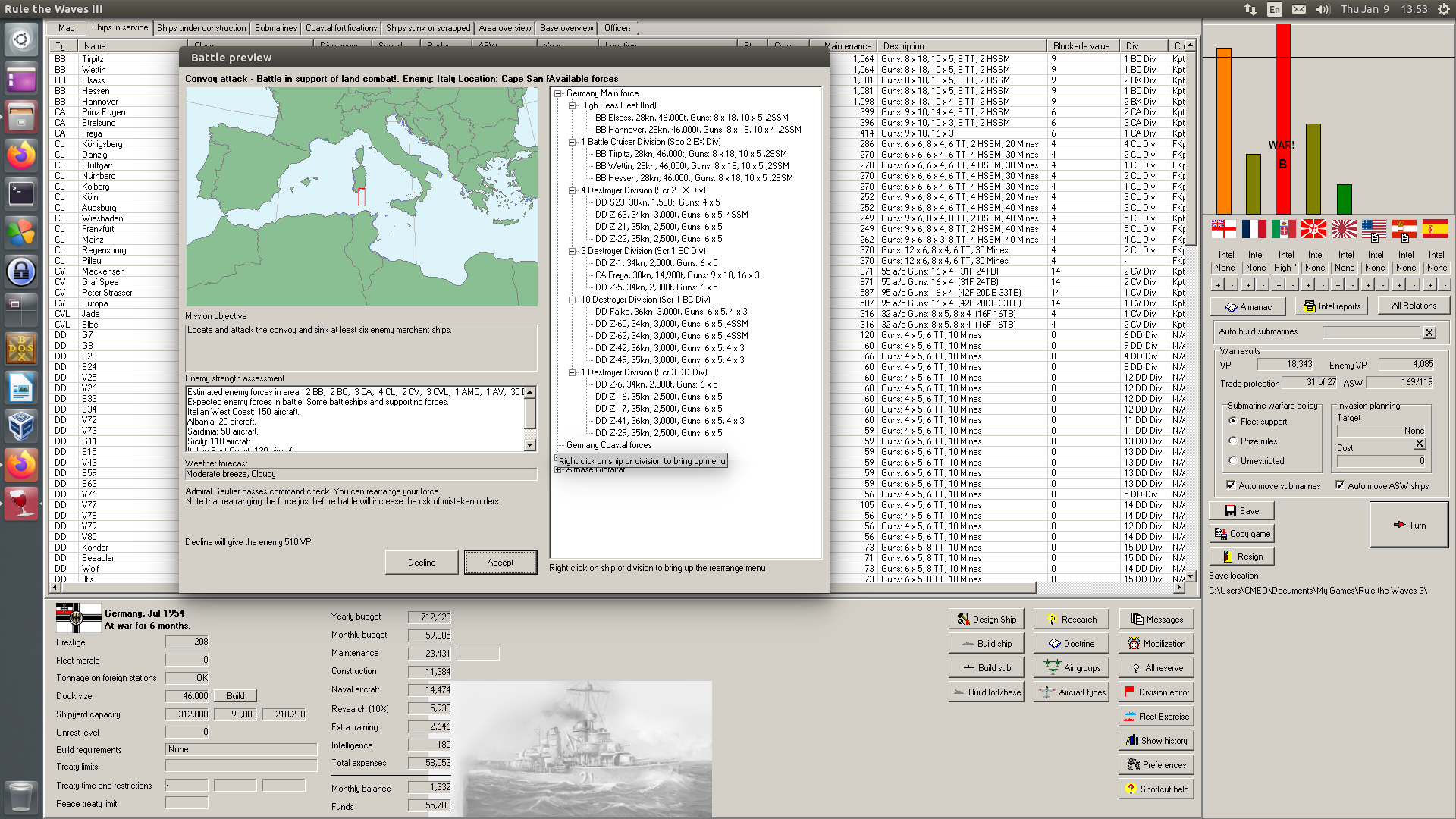1456x819 pixels.
Task: Open Ships sunk or scrapped tab
Action: pyautogui.click(x=428, y=28)
